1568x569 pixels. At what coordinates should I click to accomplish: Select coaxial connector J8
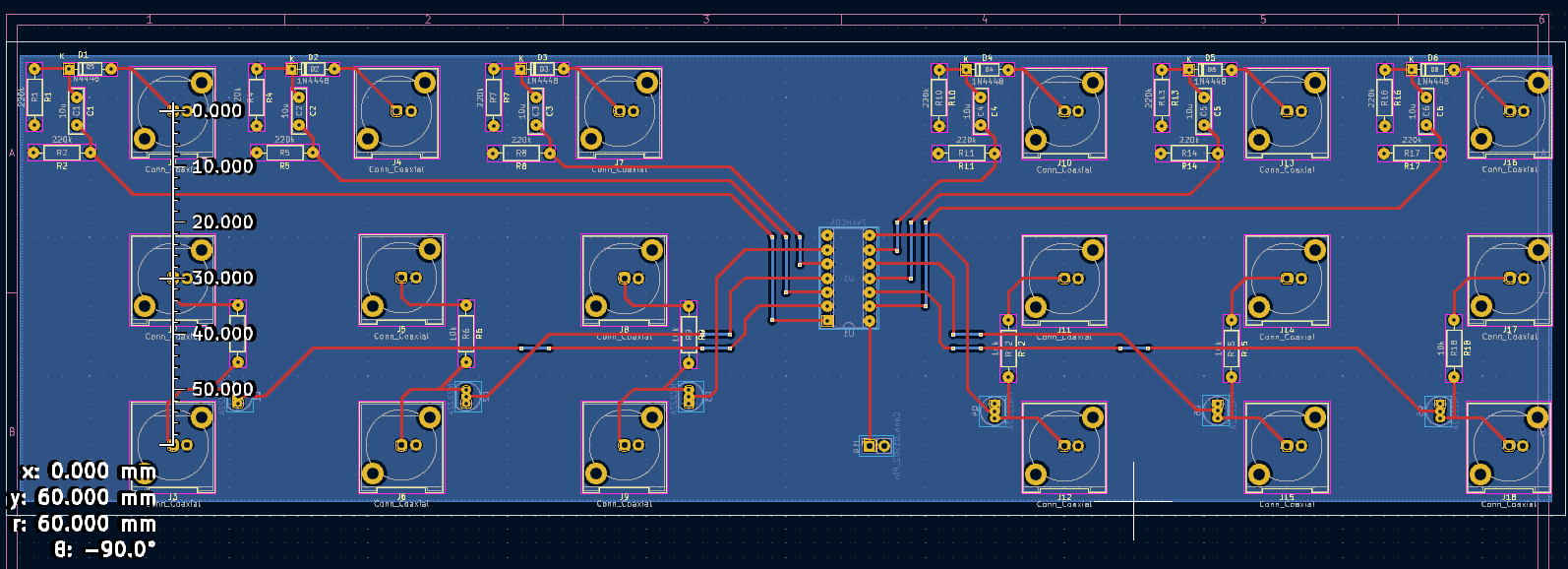click(624, 280)
